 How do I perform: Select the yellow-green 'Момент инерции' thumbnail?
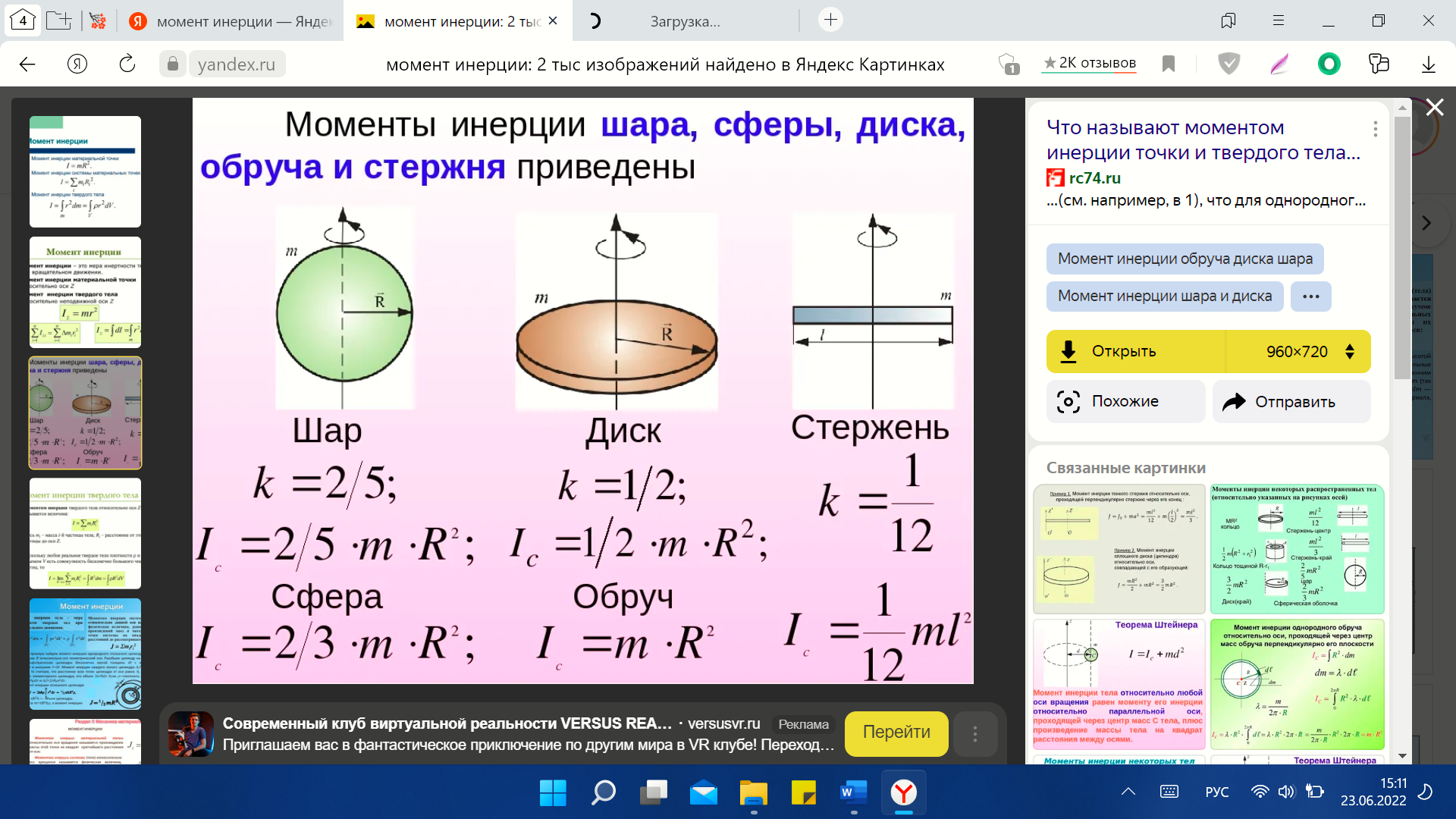click(85, 292)
